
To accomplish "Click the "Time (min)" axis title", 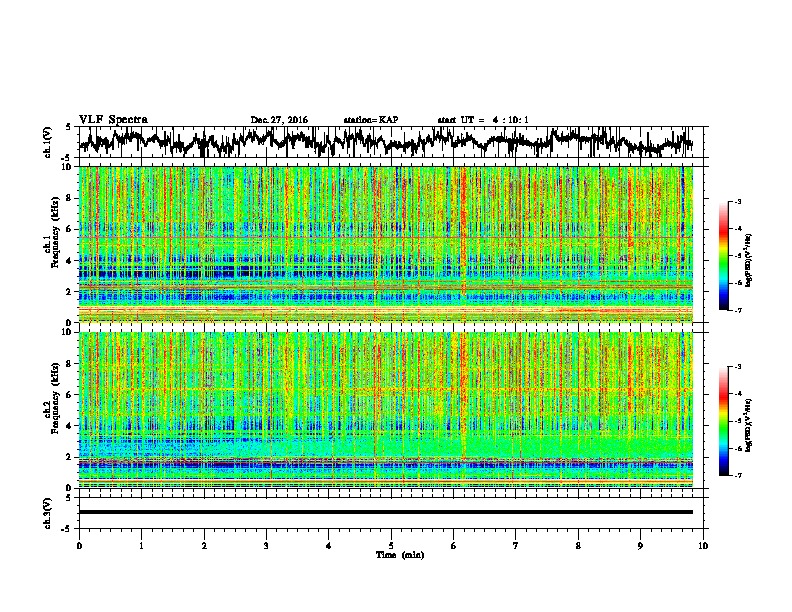I will tap(400, 555).
